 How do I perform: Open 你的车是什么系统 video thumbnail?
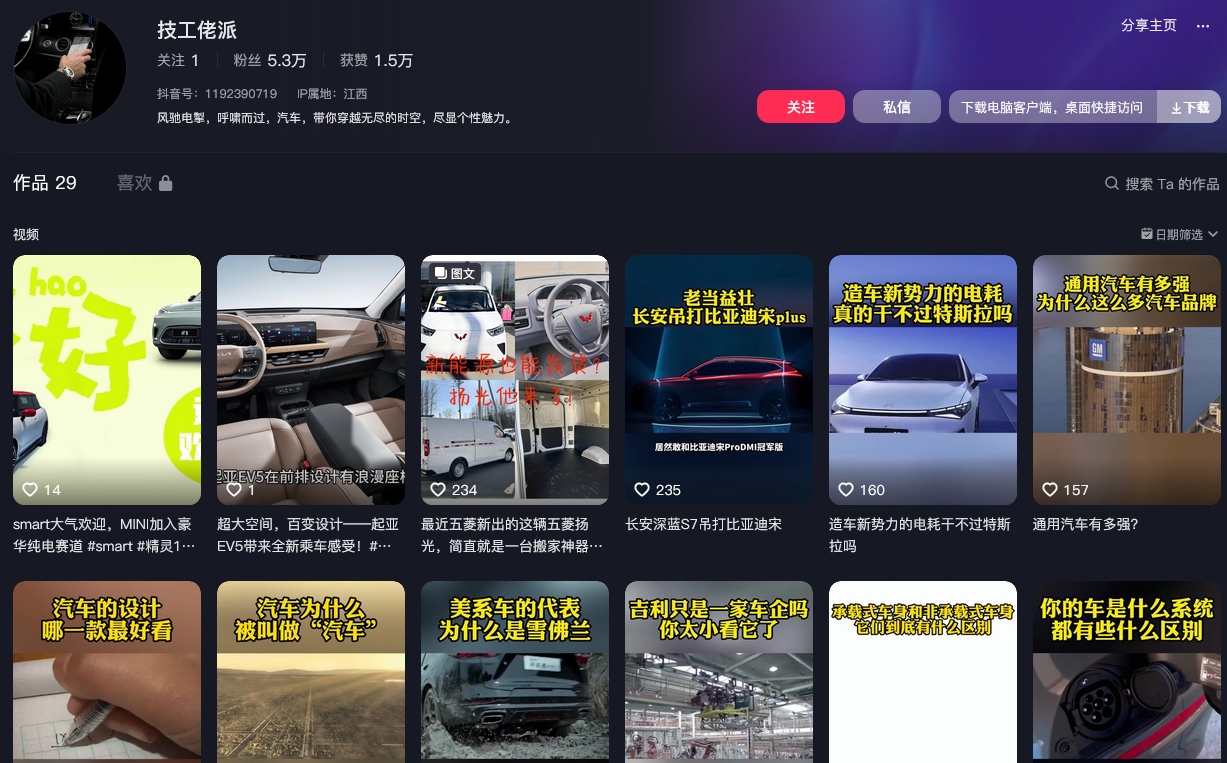[x=1127, y=672]
